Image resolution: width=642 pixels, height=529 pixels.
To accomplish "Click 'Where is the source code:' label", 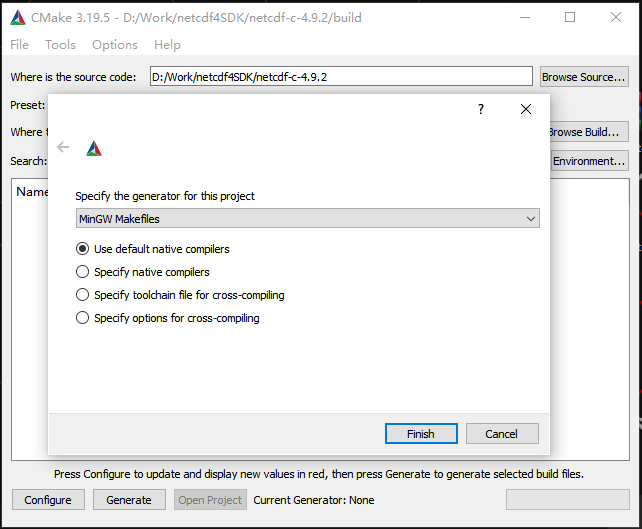I will 73,77.
